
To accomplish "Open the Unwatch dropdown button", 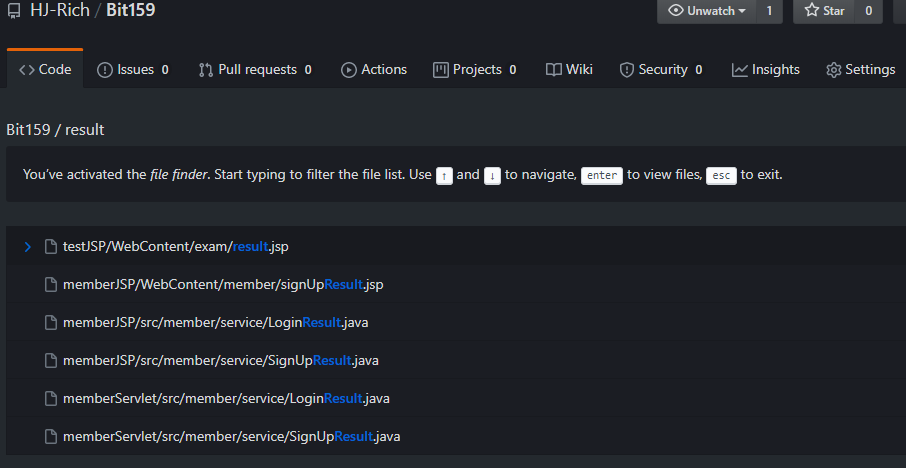I will [x=707, y=10].
